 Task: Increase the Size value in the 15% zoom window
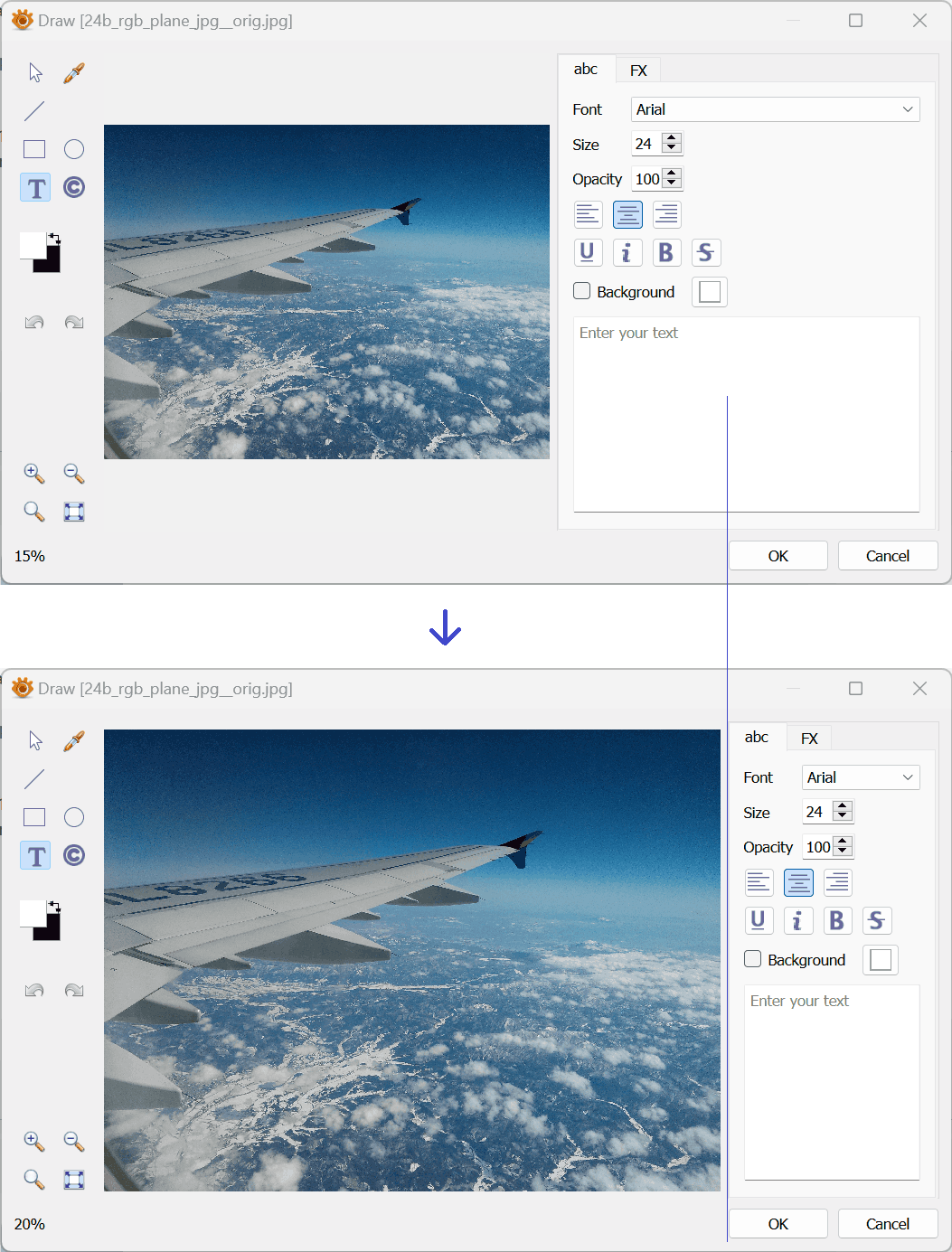[x=672, y=138]
